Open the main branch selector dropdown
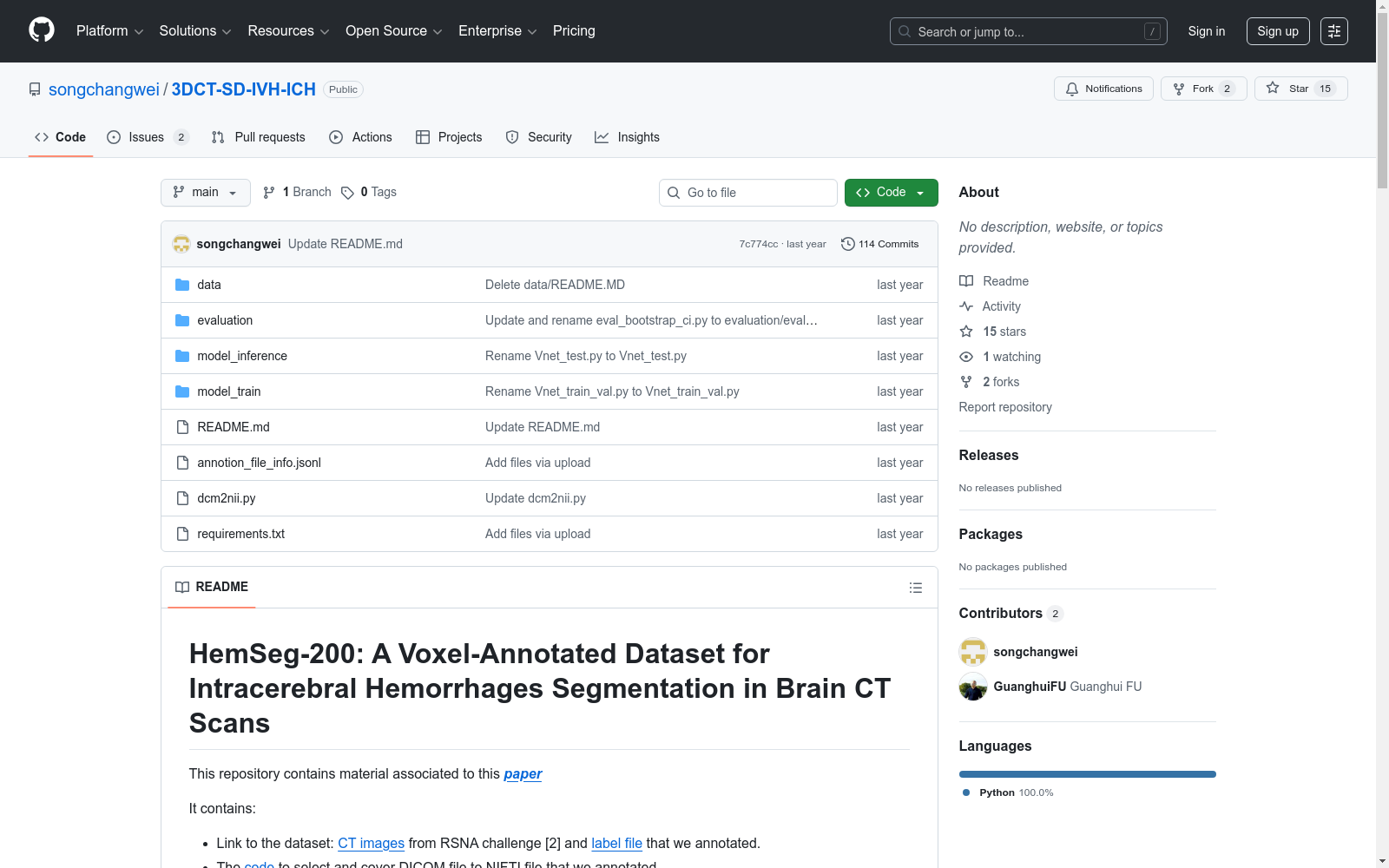This screenshot has height=868, width=1389. [206, 193]
